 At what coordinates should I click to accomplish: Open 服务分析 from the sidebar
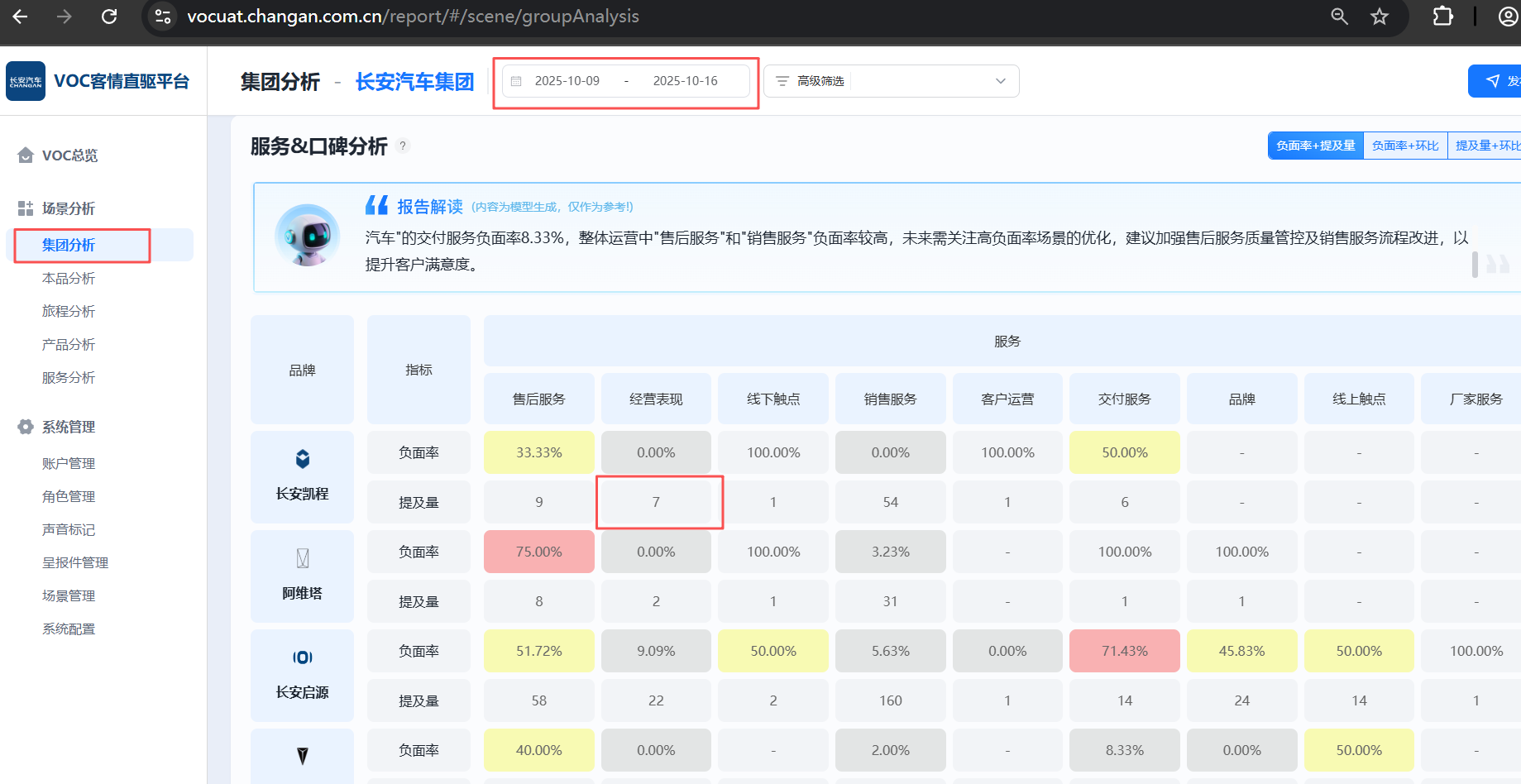[x=69, y=377]
